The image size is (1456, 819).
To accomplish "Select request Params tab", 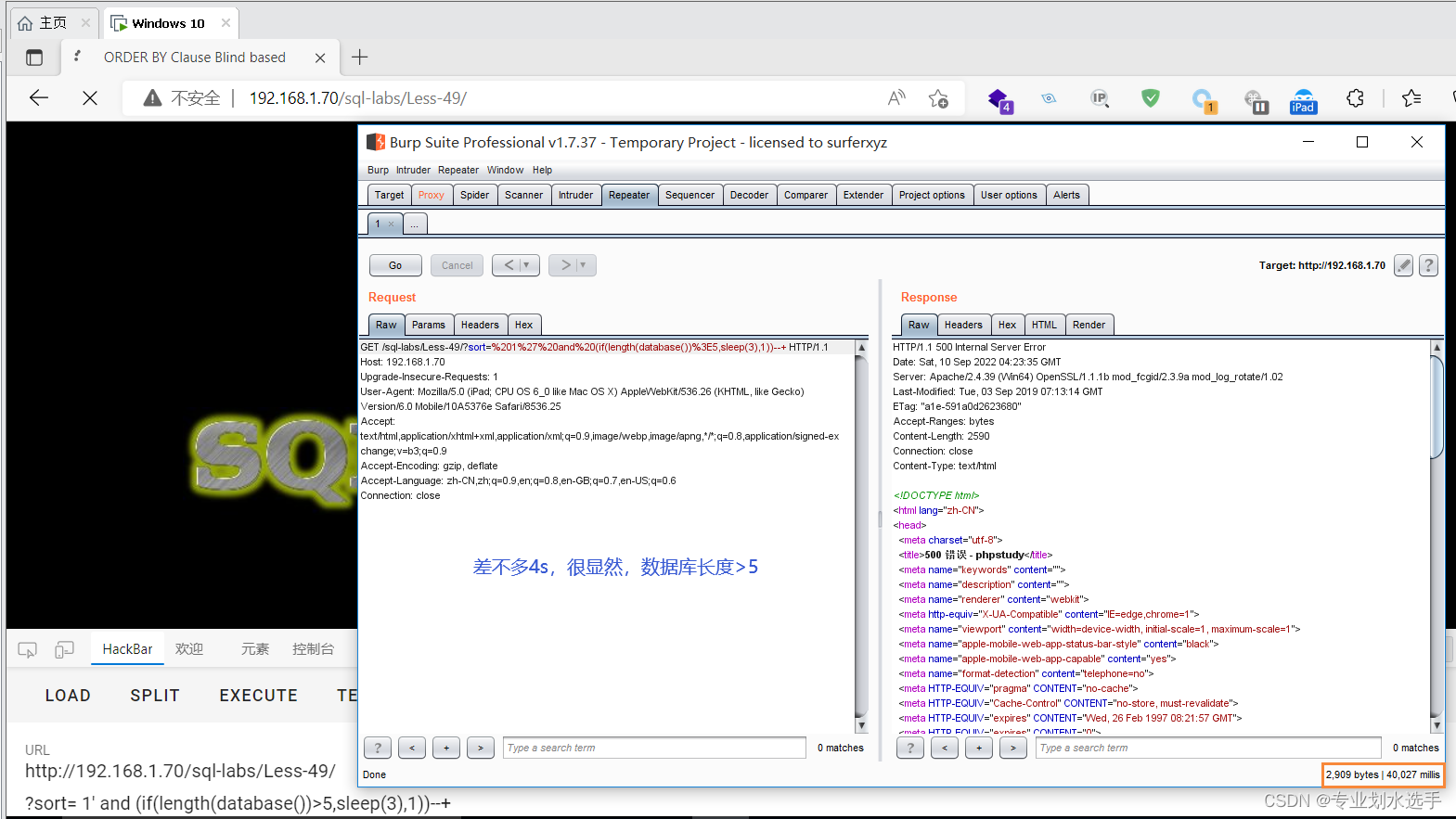I will point(429,325).
